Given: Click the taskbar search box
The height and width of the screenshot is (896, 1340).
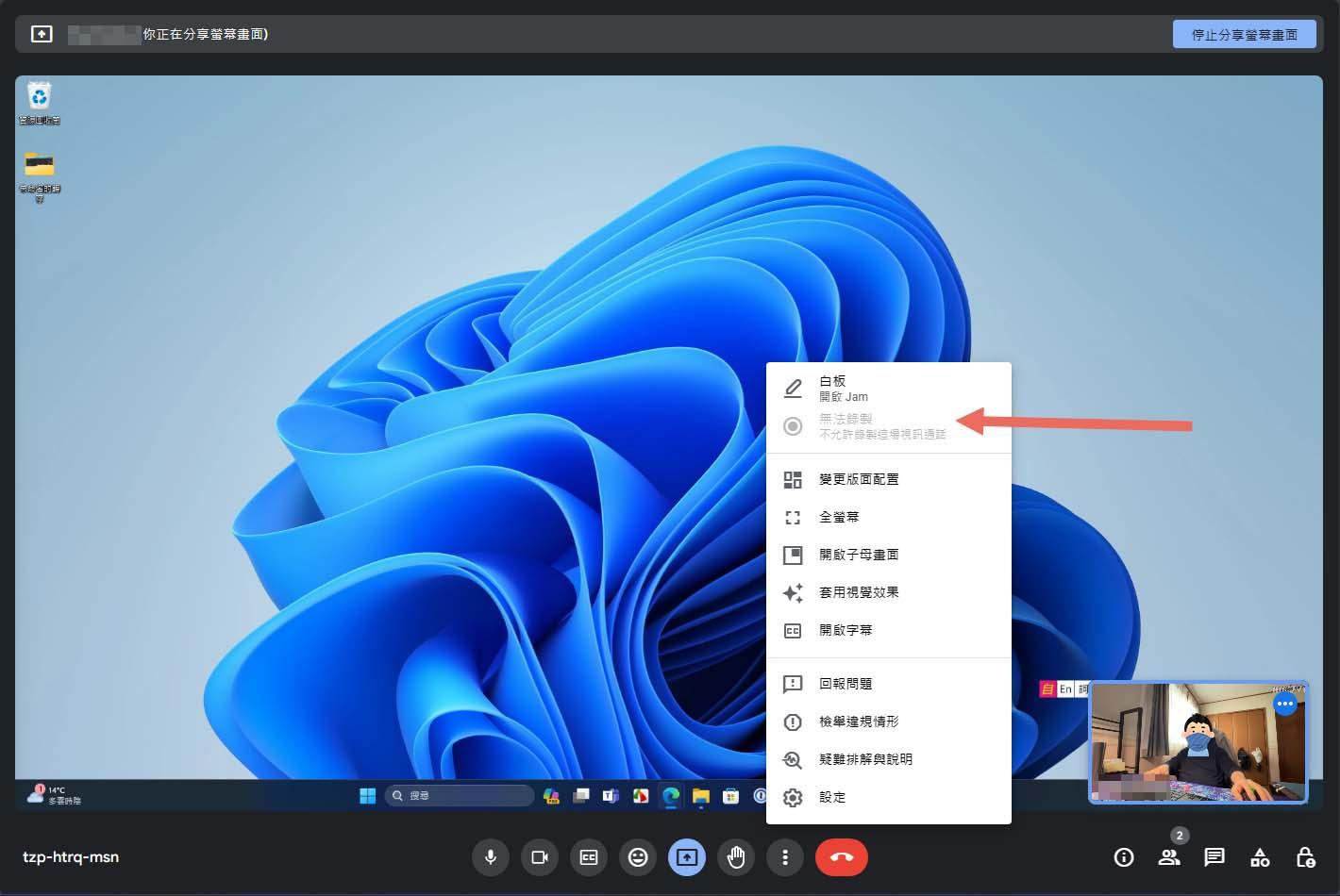Looking at the screenshot, I should pyautogui.click(x=460, y=796).
